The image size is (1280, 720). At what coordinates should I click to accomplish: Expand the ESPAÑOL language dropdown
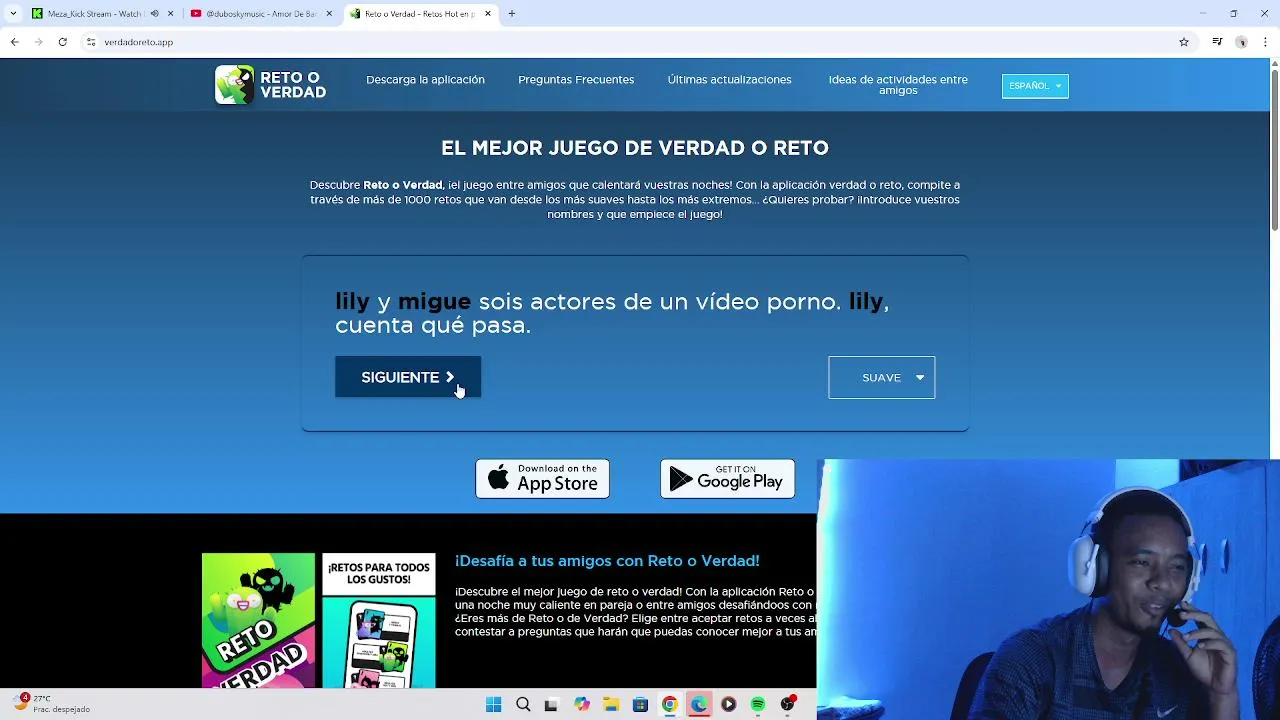pos(1035,86)
